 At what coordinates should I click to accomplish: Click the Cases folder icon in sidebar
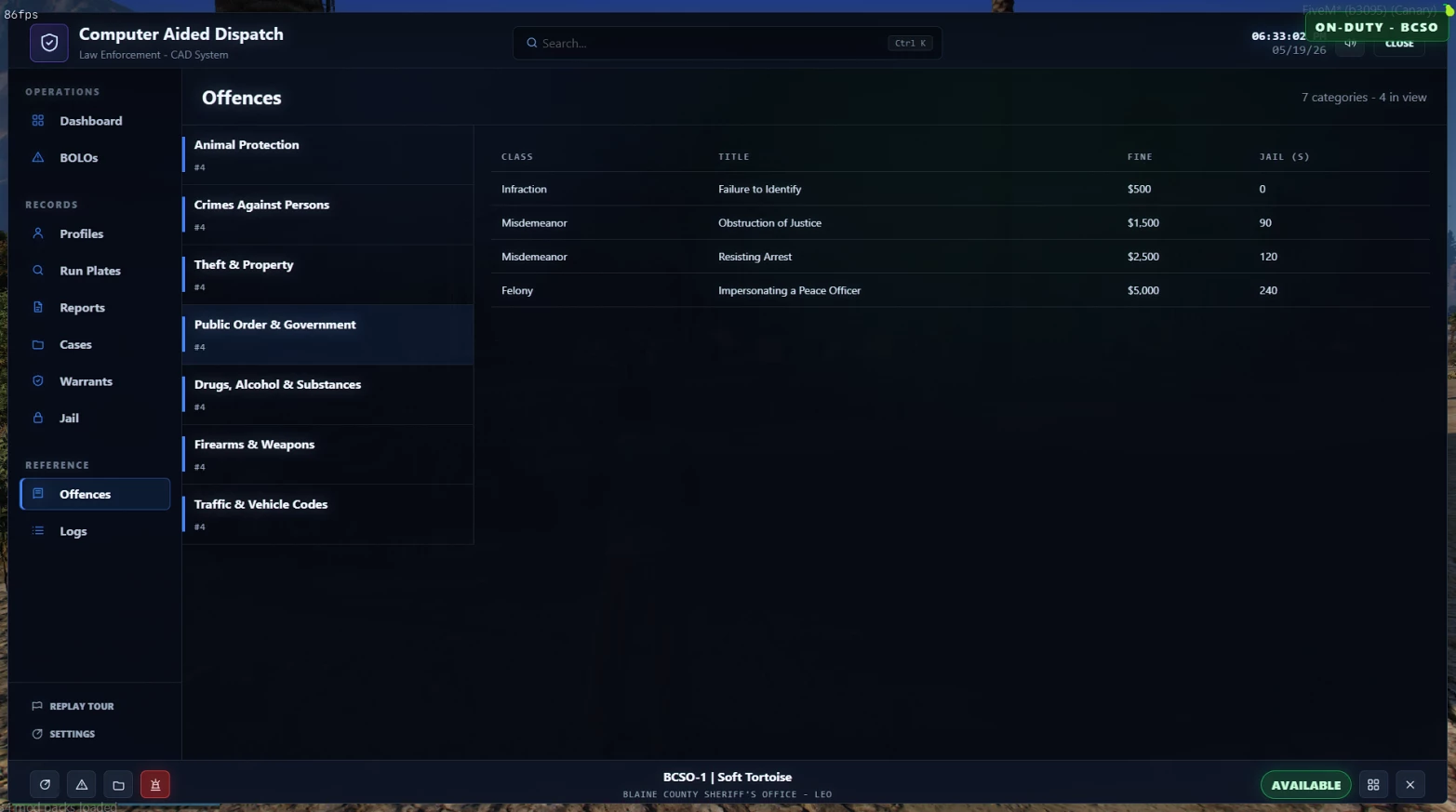(x=38, y=344)
